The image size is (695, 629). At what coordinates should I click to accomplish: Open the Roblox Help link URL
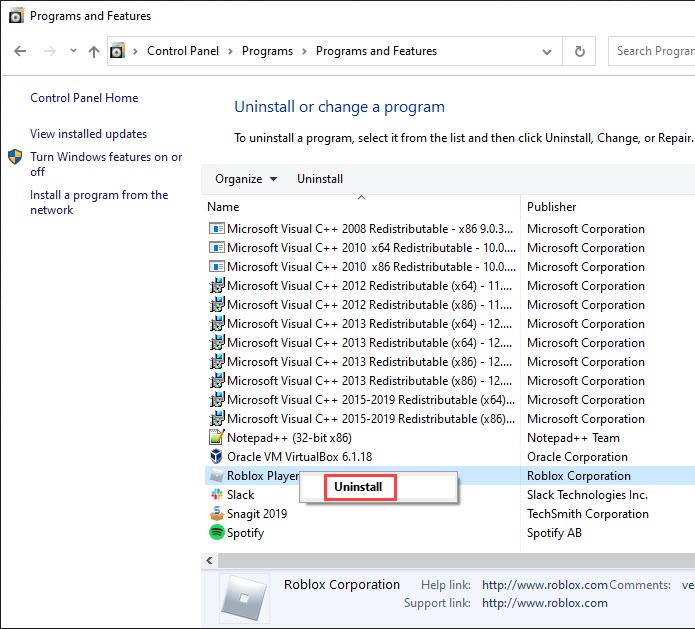pyautogui.click(x=545, y=585)
